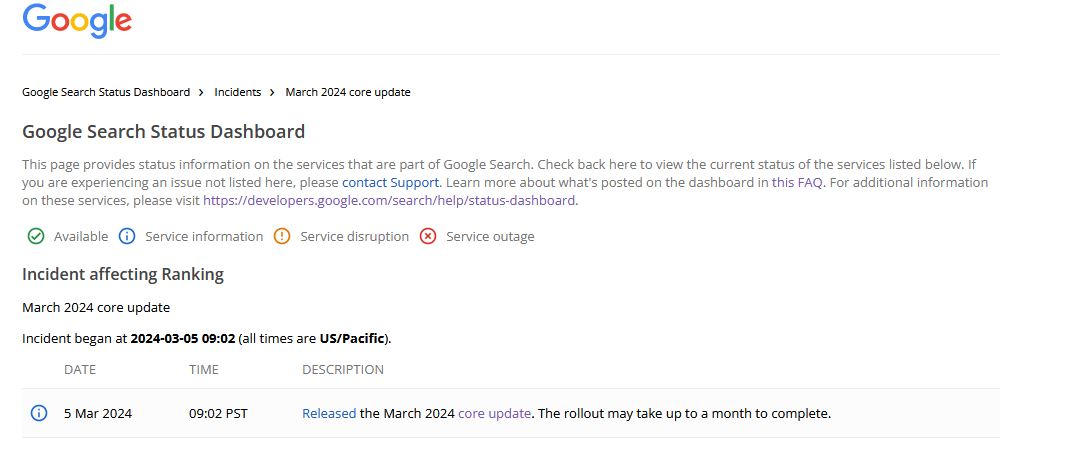Click the DATE column header
1069x449 pixels.
[x=80, y=370]
